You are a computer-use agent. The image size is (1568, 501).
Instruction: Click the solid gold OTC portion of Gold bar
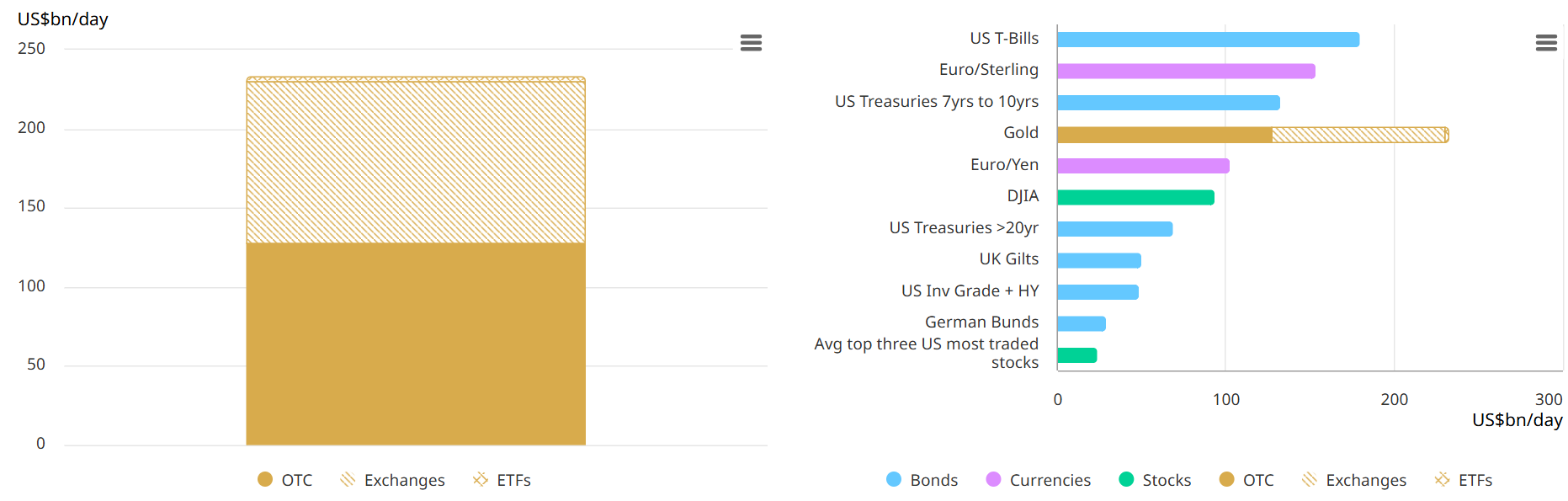pyautogui.click(x=1164, y=135)
